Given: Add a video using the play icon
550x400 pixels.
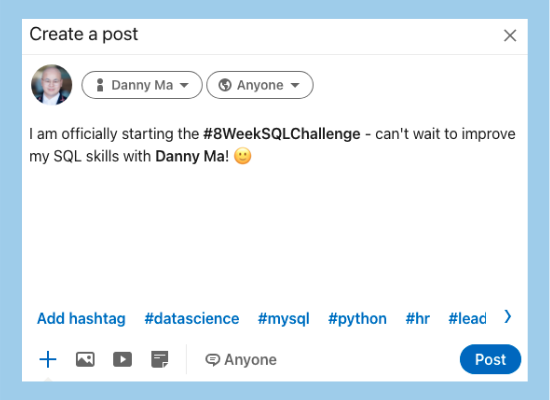Looking at the screenshot, I should tap(122, 360).
